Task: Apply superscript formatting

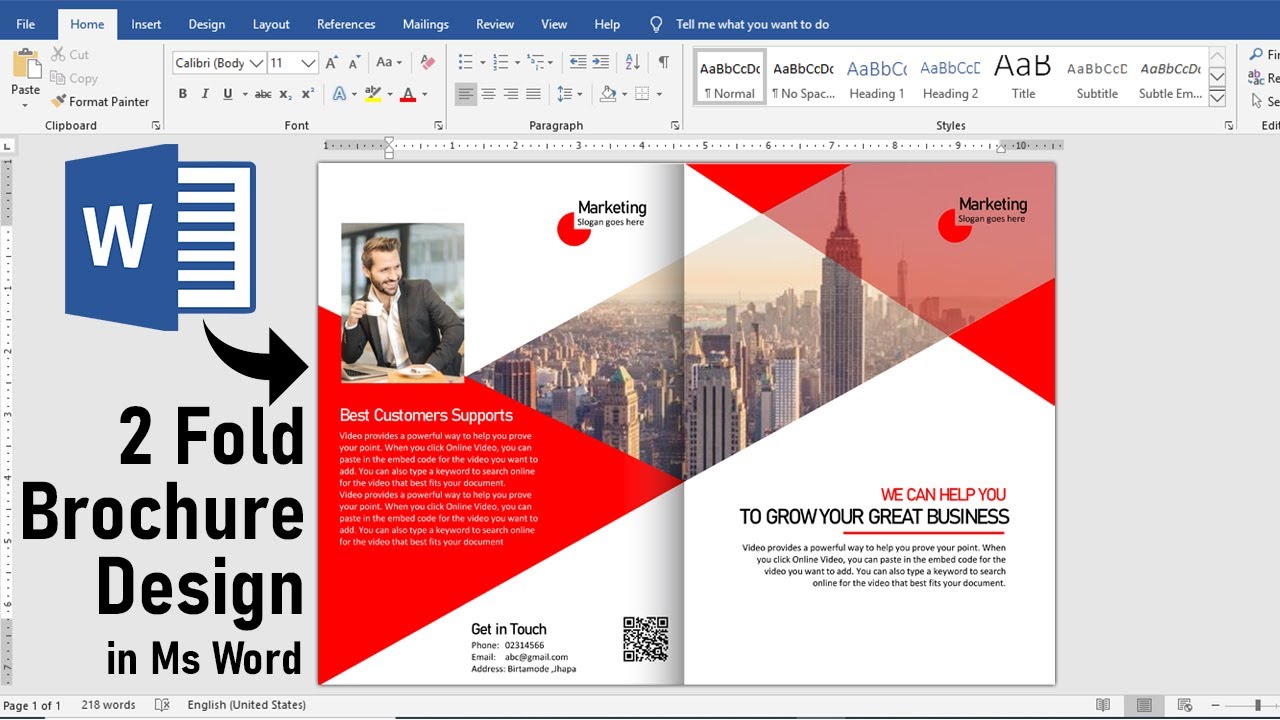Action: tap(308, 94)
